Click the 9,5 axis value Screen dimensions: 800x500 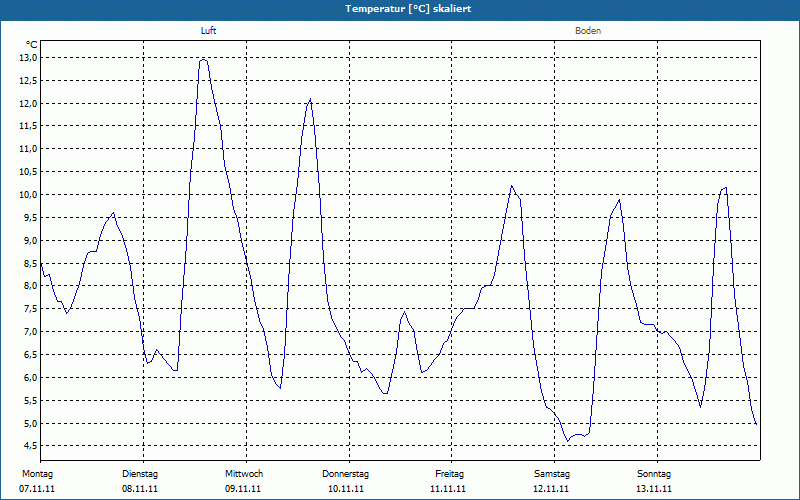click(31, 218)
